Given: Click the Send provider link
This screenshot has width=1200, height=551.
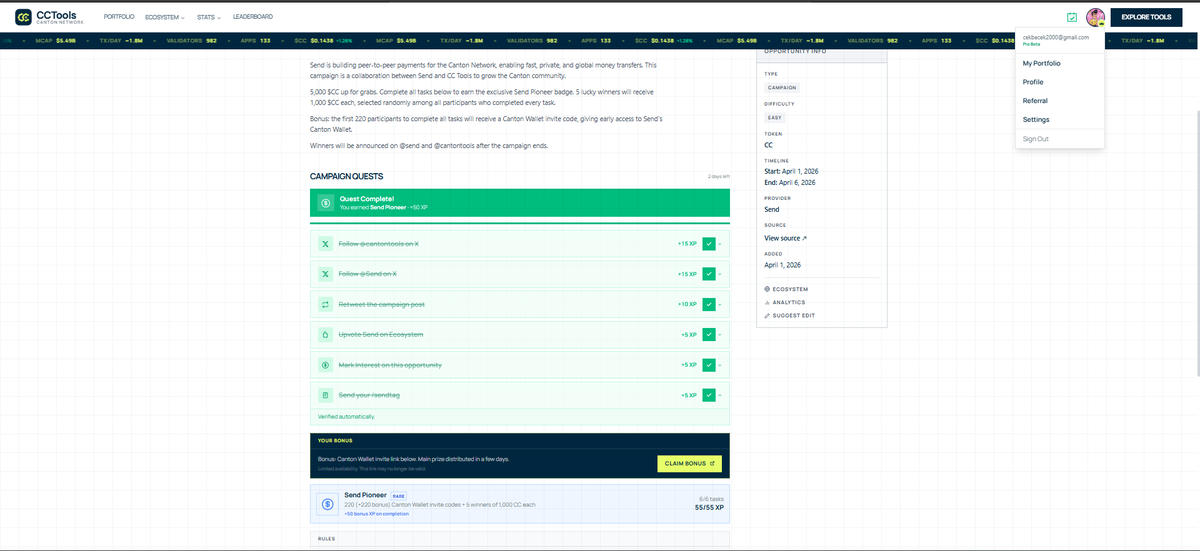Looking at the screenshot, I should coord(772,210).
